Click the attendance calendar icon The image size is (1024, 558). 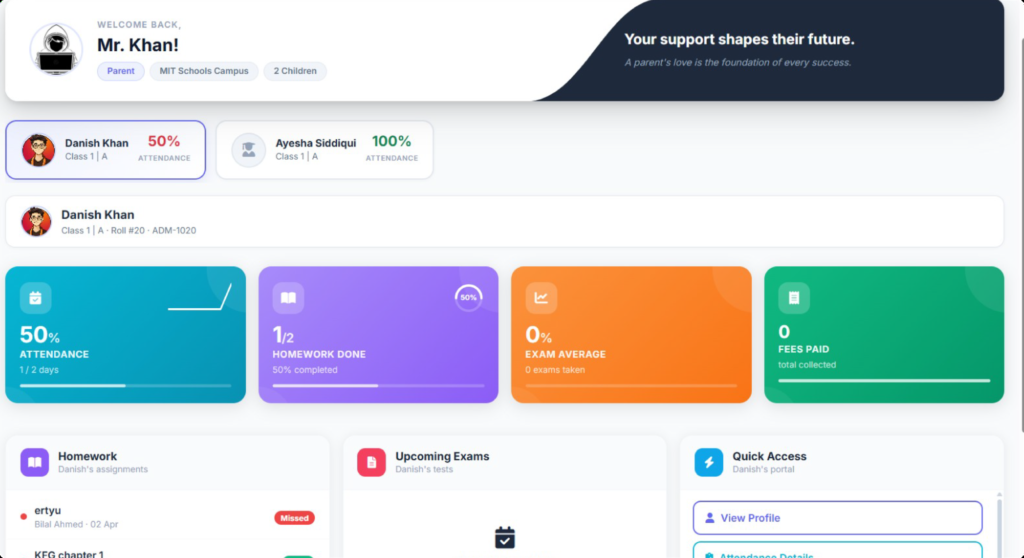pyautogui.click(x=35, y=298)
